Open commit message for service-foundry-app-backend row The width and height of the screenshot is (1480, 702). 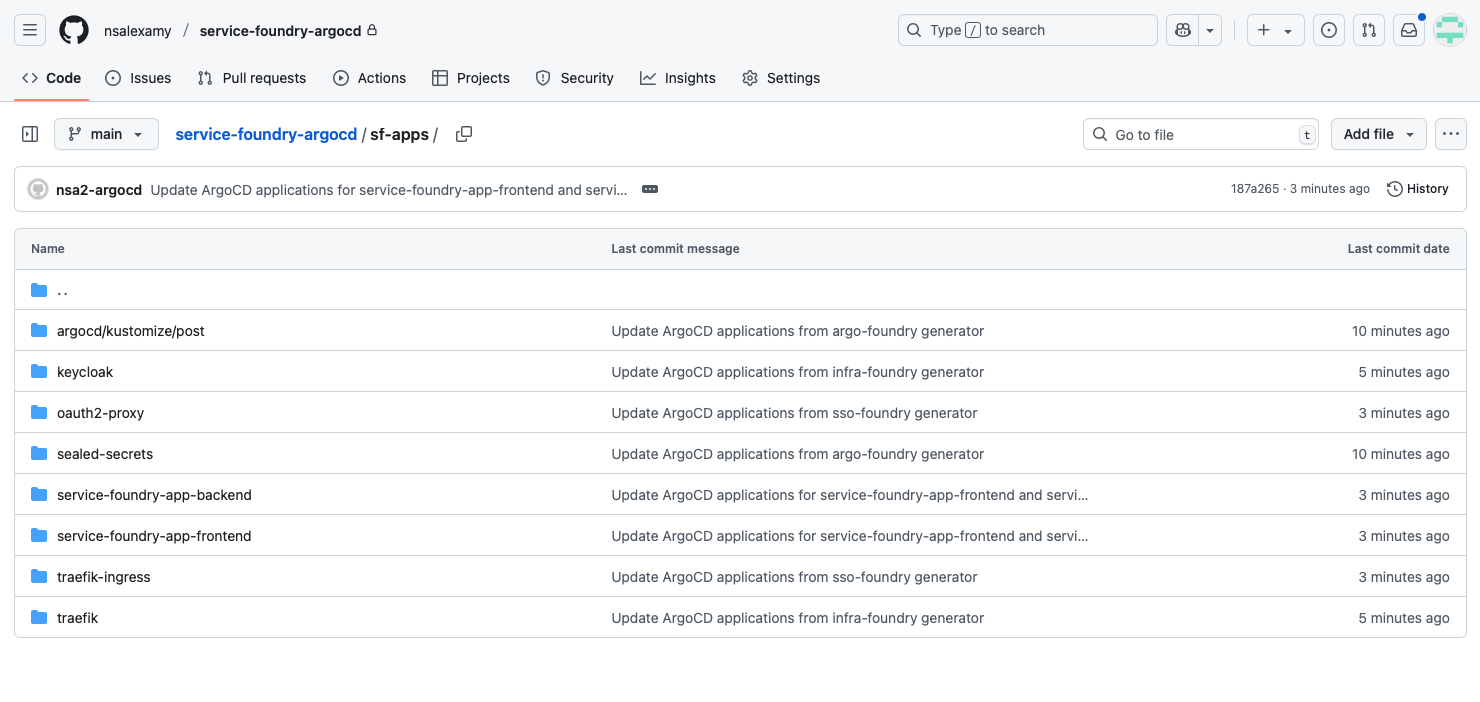point(850,495)
